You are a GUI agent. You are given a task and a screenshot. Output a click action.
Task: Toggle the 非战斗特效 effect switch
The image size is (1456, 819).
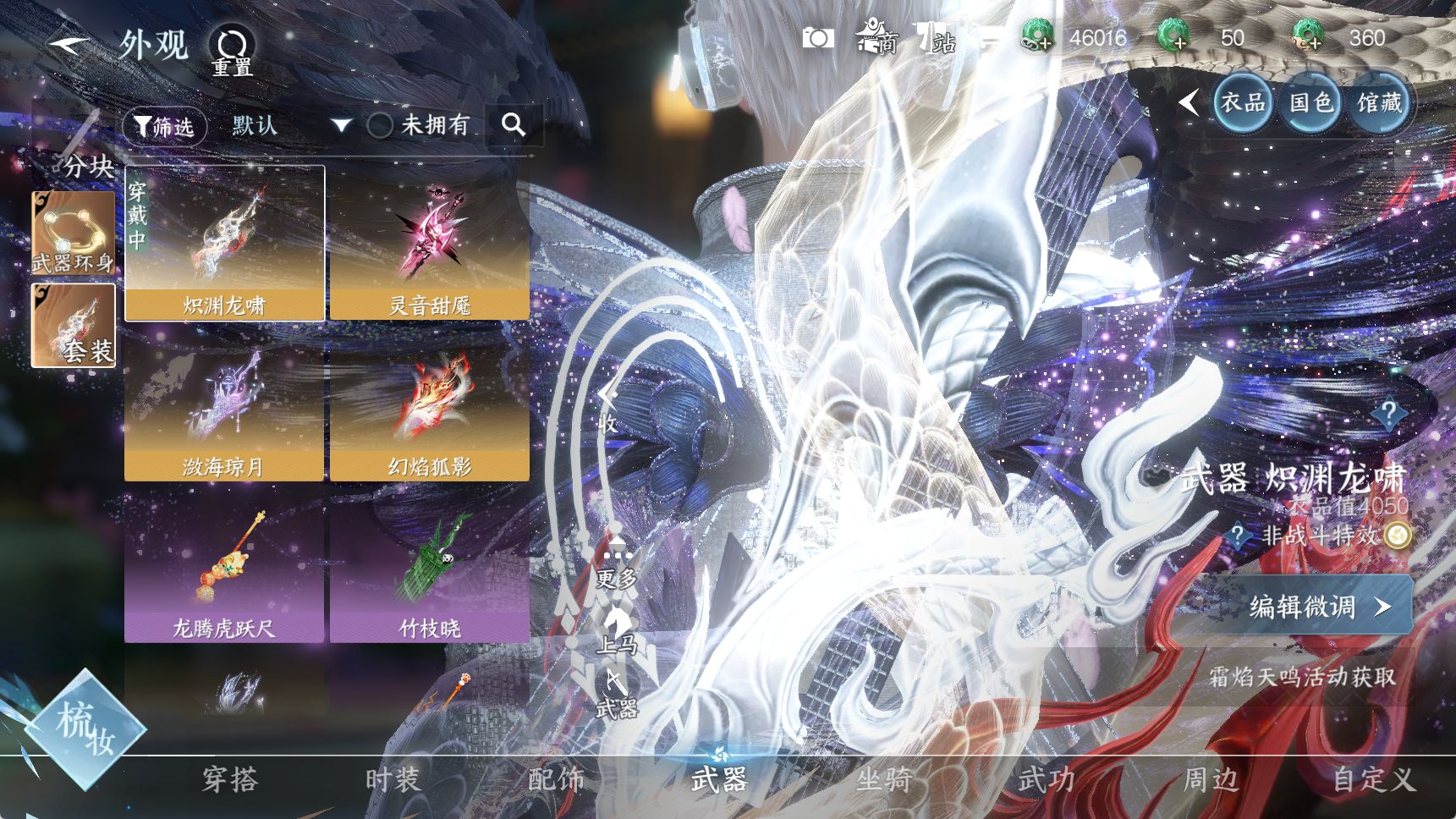coord(1398,536)
